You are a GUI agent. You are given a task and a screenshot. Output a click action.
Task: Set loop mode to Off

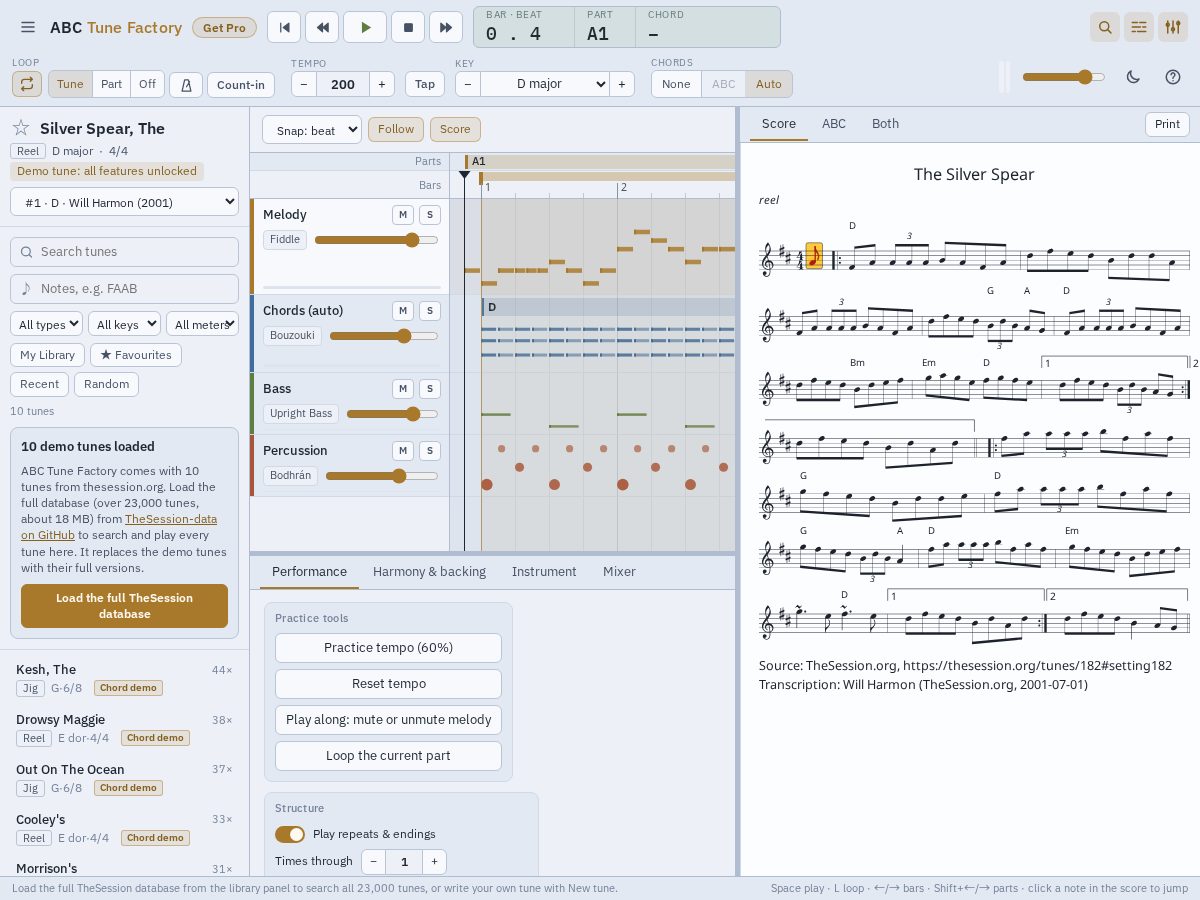[x=147, y=84]
